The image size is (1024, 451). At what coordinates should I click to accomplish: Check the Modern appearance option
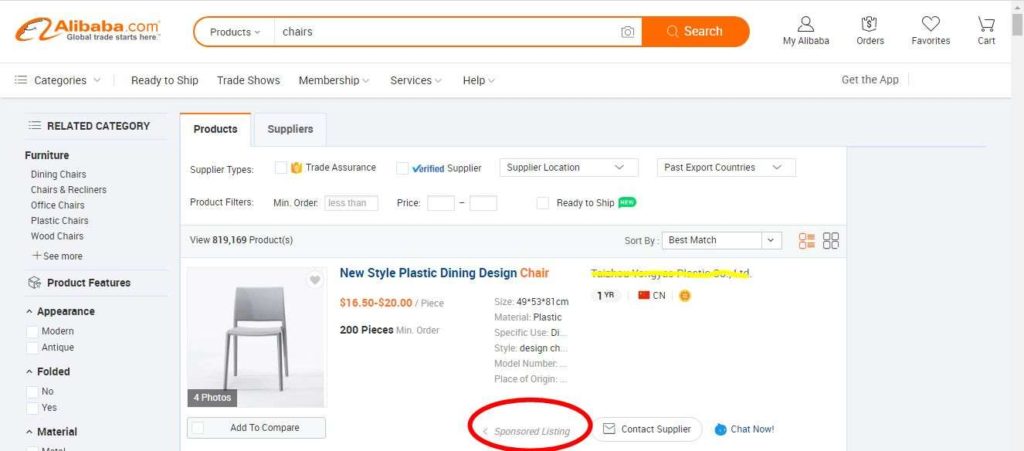[32, 332]
